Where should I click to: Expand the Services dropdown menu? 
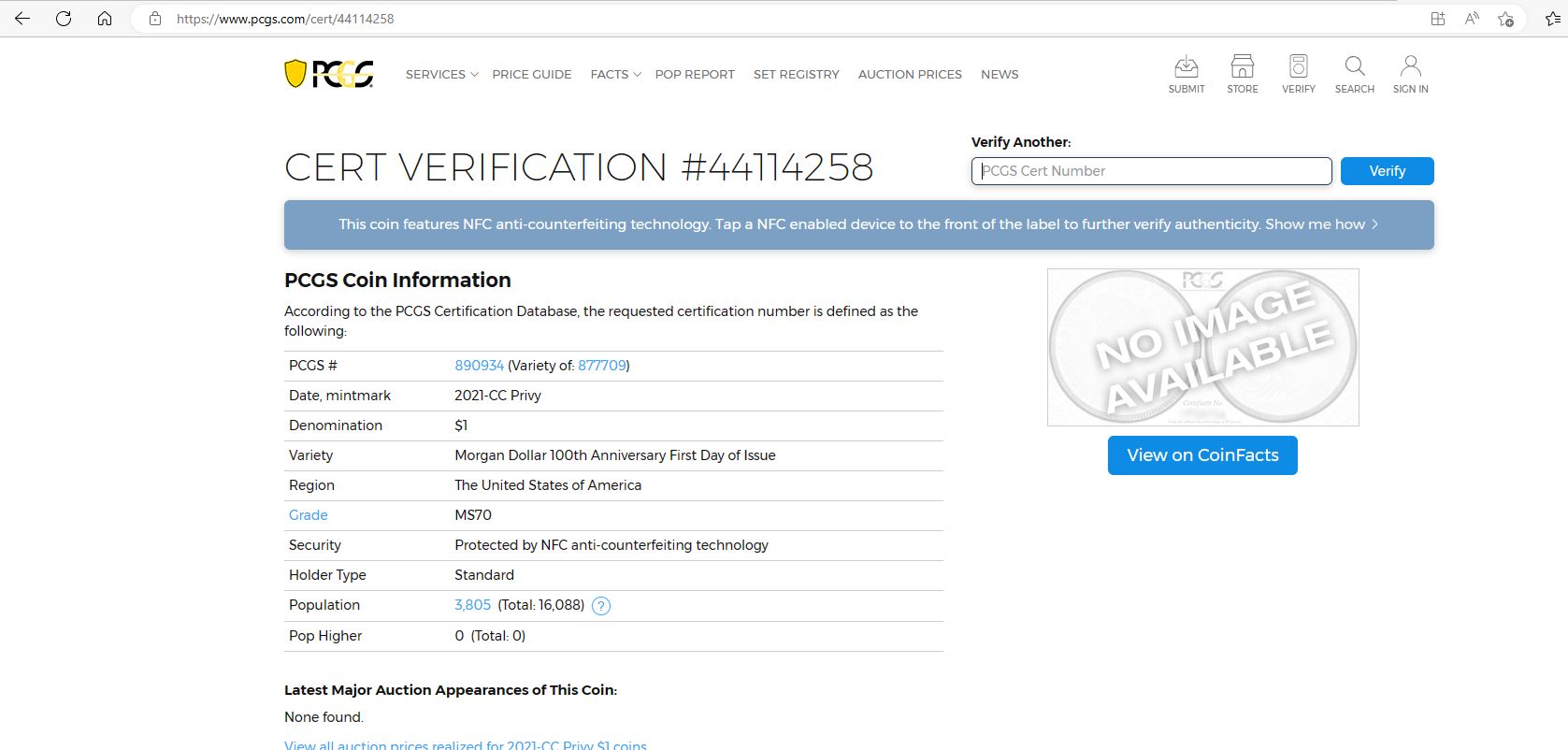441,75
